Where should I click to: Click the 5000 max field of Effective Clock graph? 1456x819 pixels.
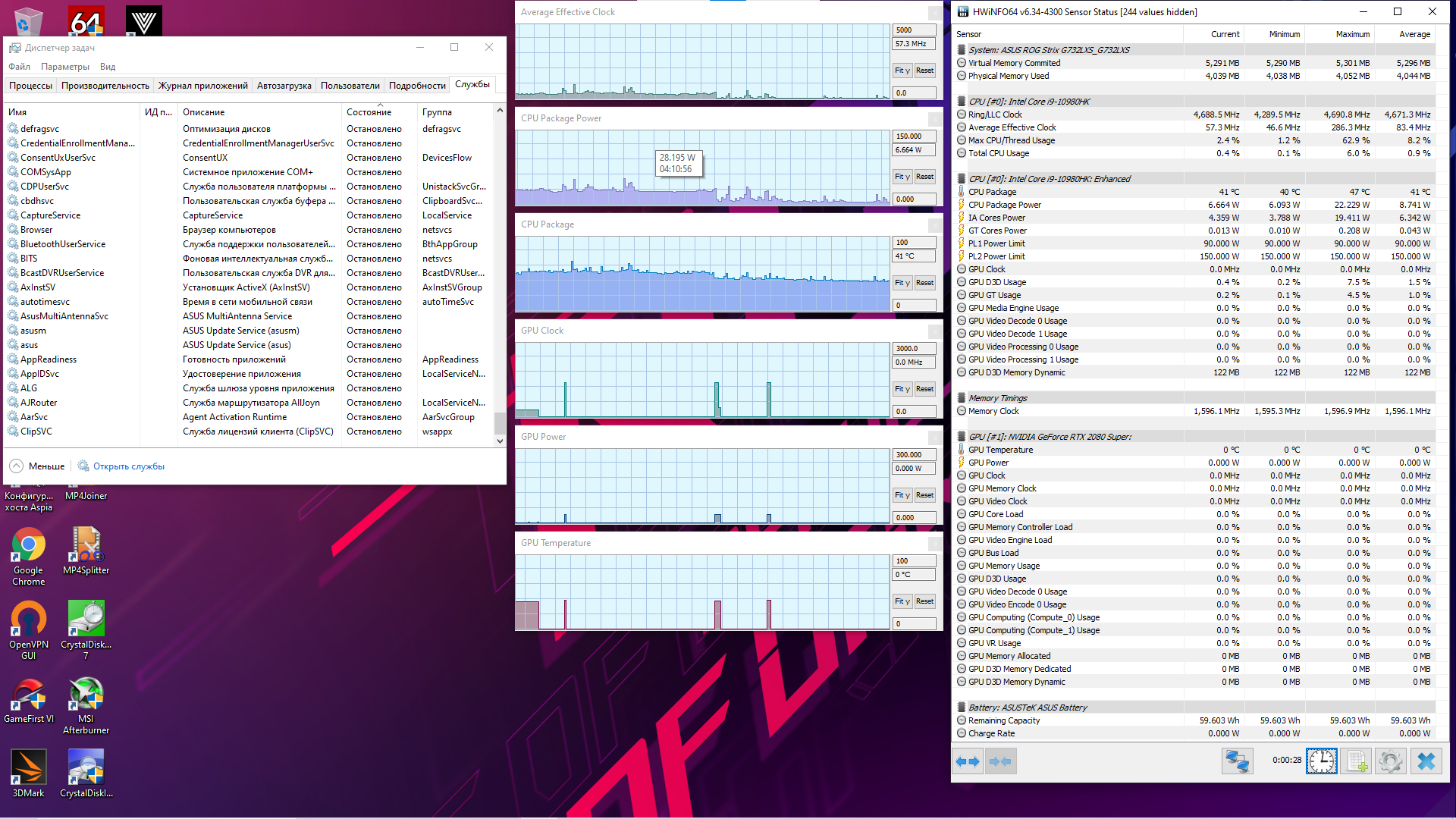[x=914, y=30]
